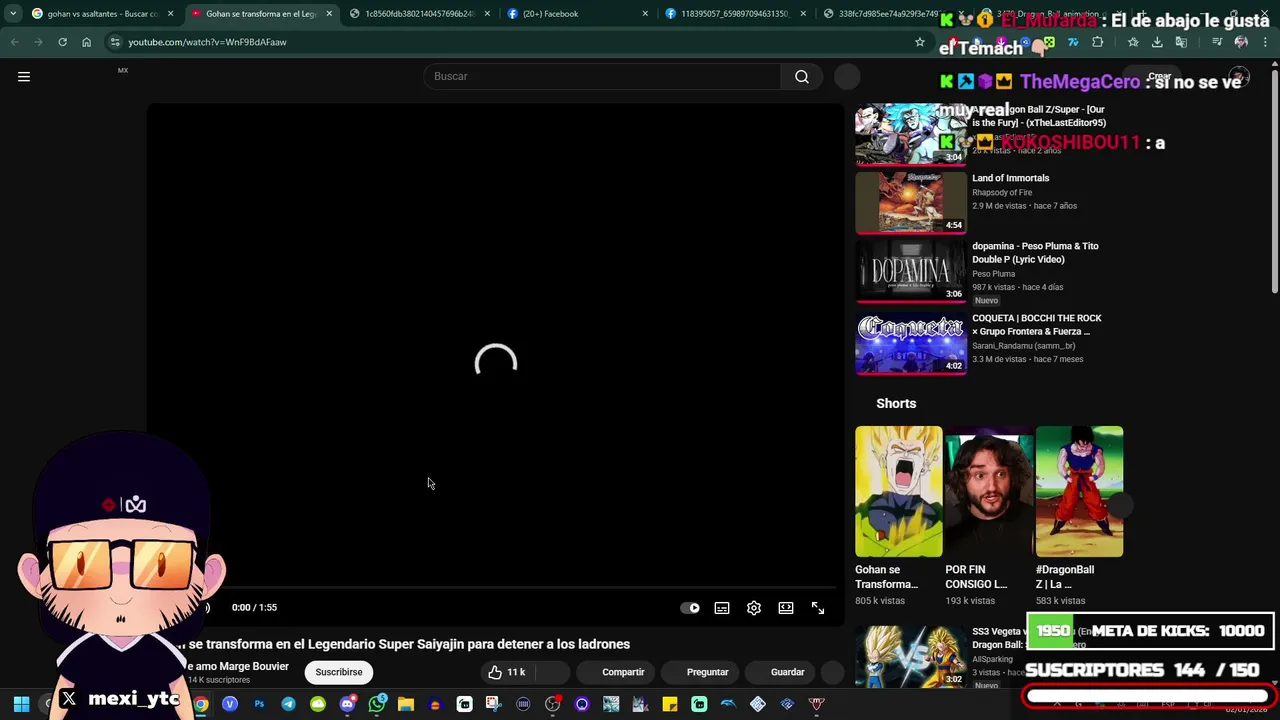This screenshot has height=720, width=1280.
Task: Open the sticky notes taskbar icon
Action: click(x=670, y=704)
